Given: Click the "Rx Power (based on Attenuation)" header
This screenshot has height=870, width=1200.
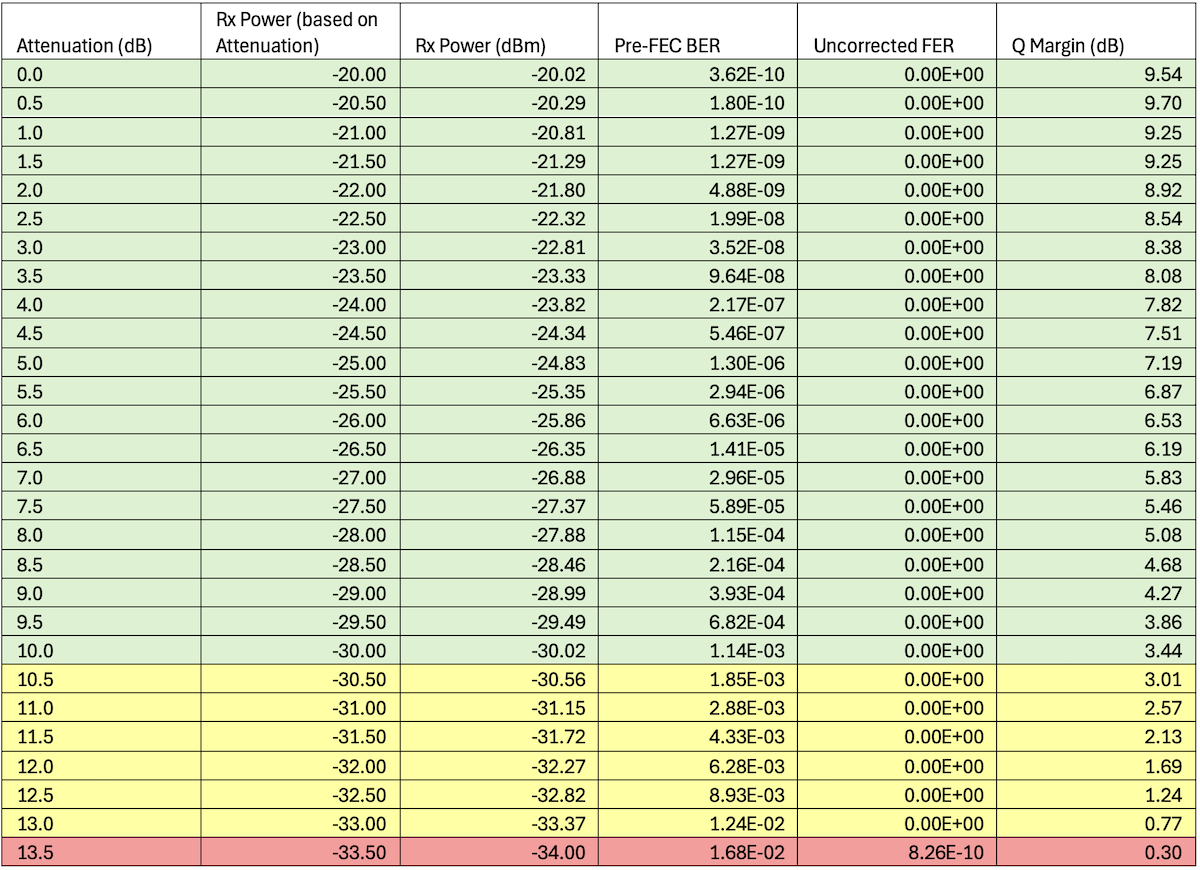Looking at the screenshot, I should 300,32.
